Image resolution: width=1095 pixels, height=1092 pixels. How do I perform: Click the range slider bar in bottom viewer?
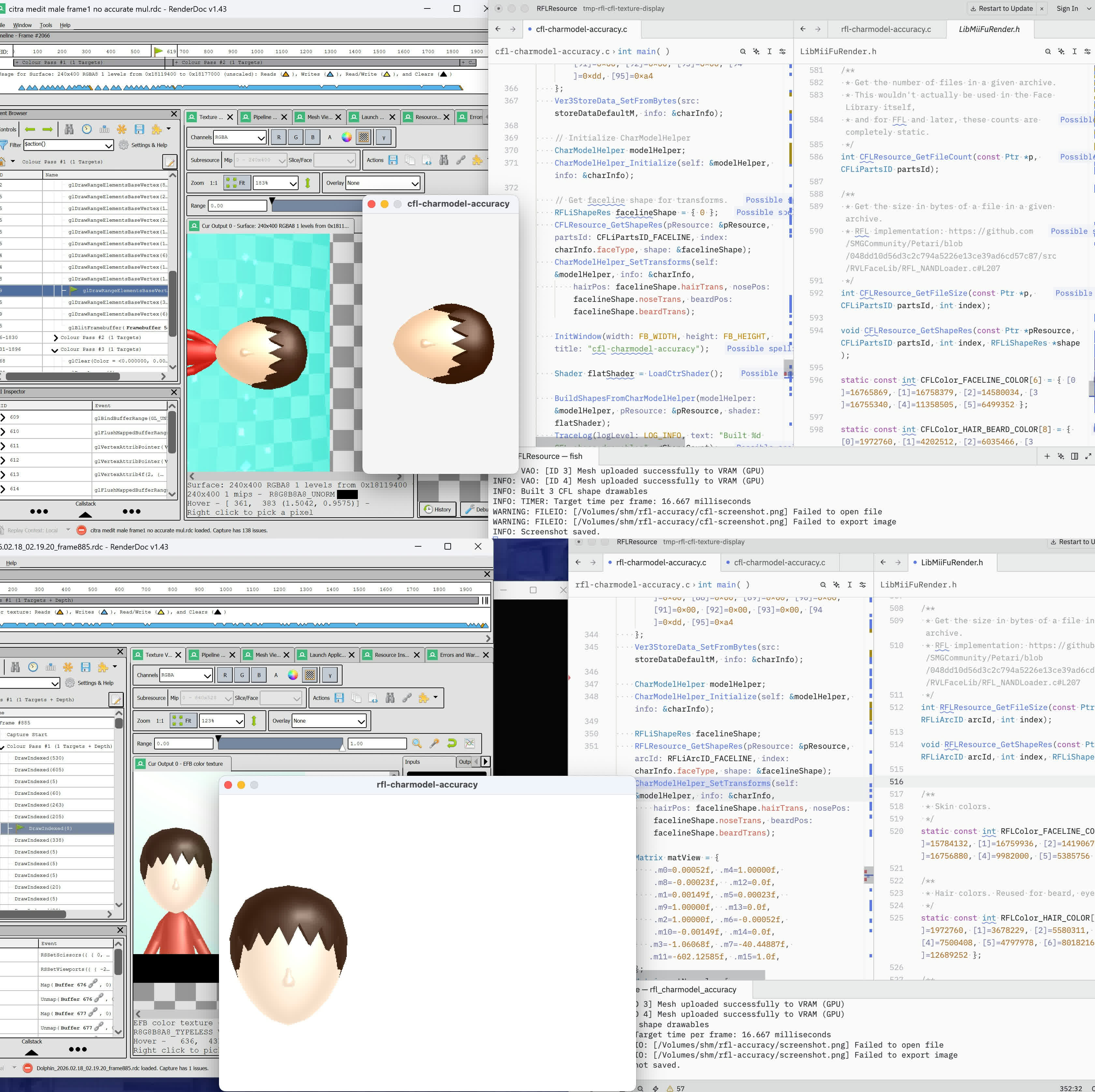tap(280, 743)
